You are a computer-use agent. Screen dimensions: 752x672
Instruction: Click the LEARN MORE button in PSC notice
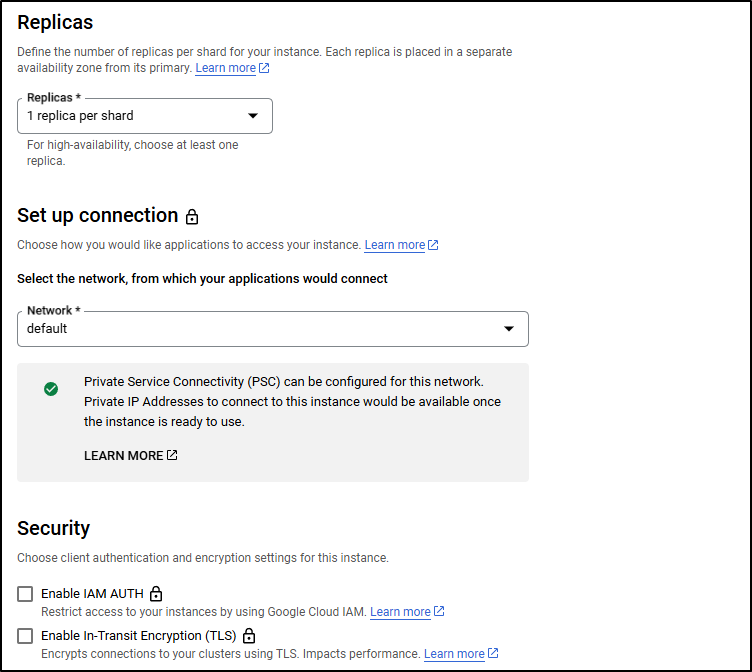coord(130,456)
